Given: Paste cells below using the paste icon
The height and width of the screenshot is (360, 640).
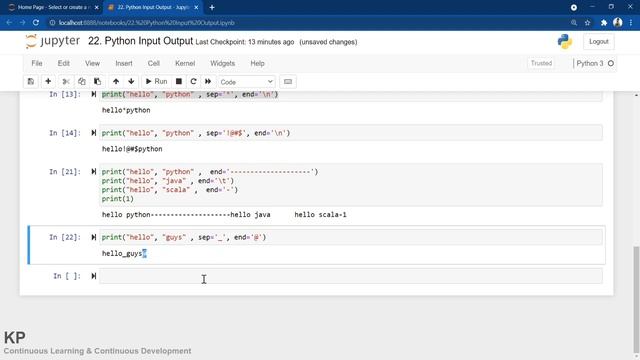Looking at the screenshot, I should click(x=97, y=82).
